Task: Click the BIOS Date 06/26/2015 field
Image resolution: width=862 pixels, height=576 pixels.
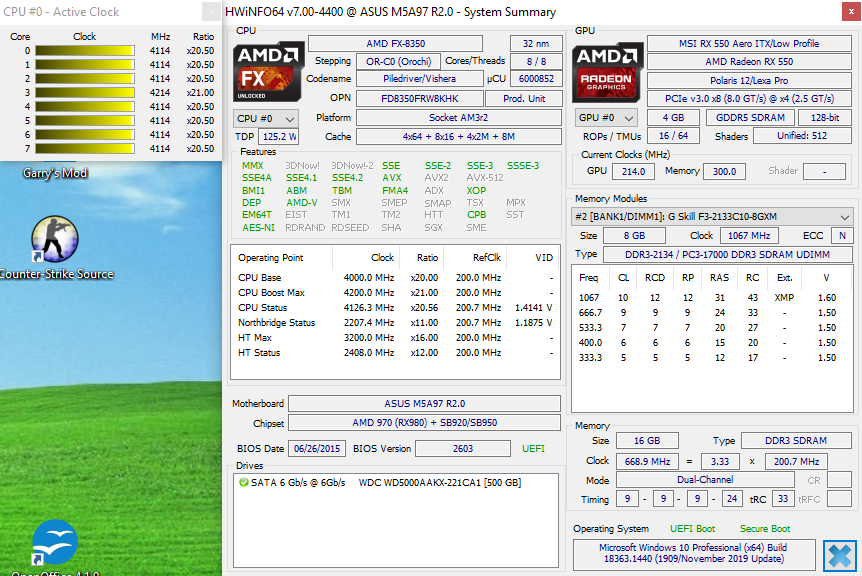Action: click(x=317, y=448)
